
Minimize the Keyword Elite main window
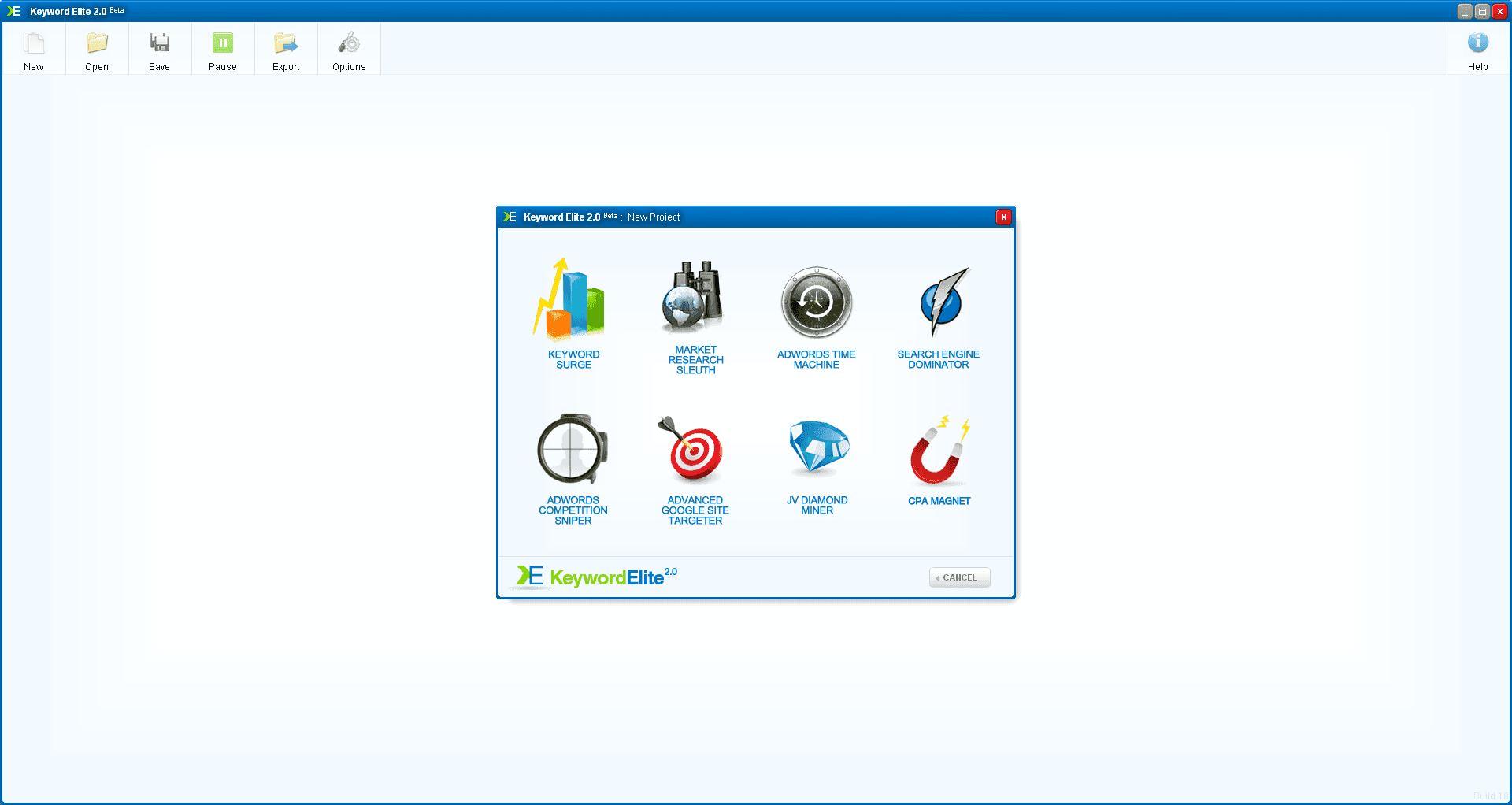(x=1465, y=11)
